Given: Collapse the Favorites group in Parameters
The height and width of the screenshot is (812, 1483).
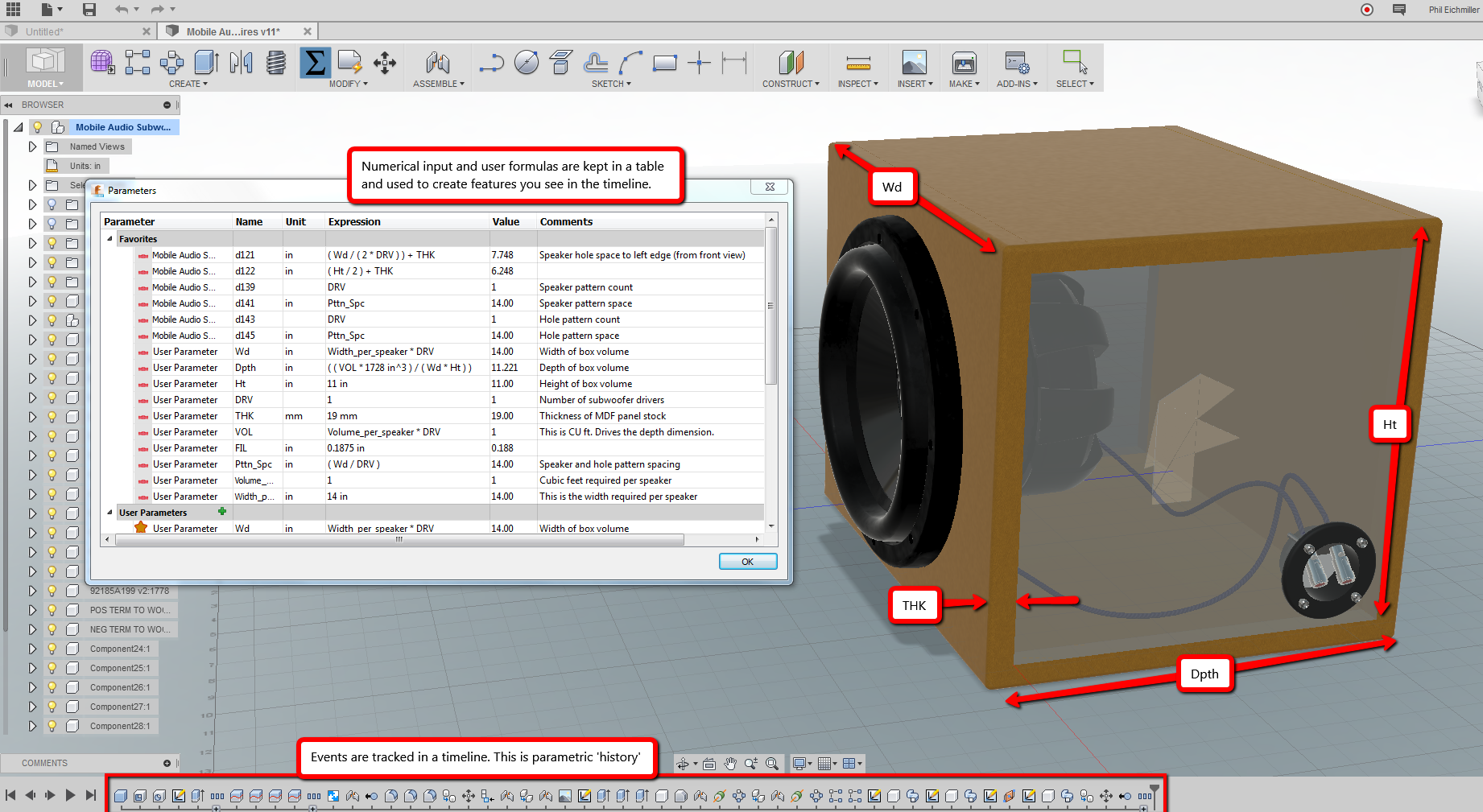Looking at the screenshot, I should point(110,239).
